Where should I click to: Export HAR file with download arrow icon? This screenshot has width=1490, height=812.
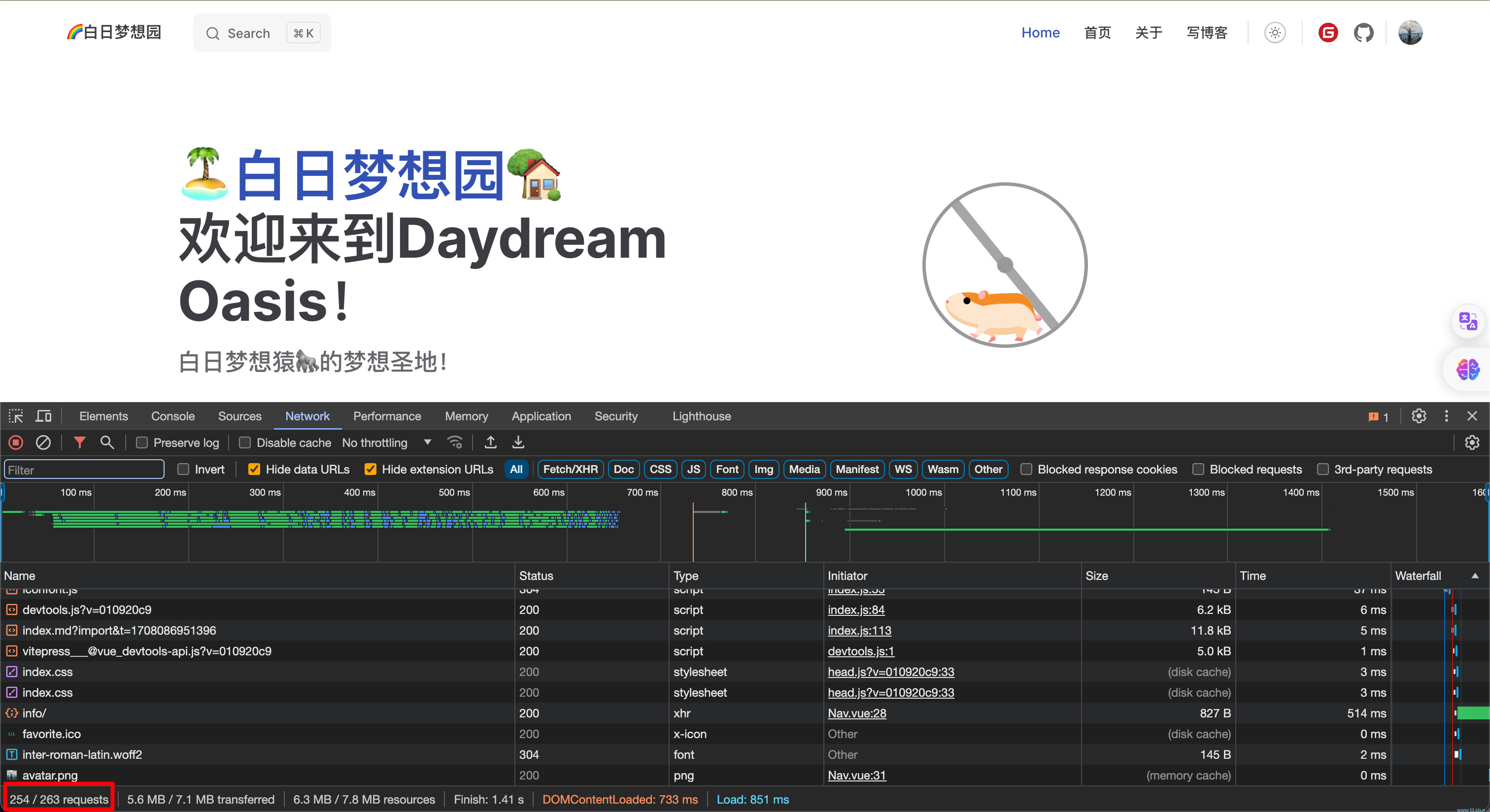pos(518,443)
